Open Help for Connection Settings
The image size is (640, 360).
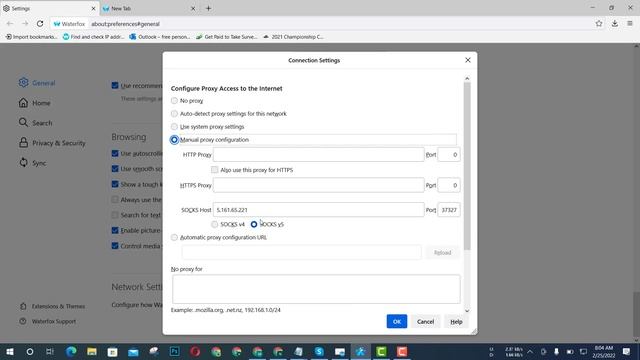[456, 322]
